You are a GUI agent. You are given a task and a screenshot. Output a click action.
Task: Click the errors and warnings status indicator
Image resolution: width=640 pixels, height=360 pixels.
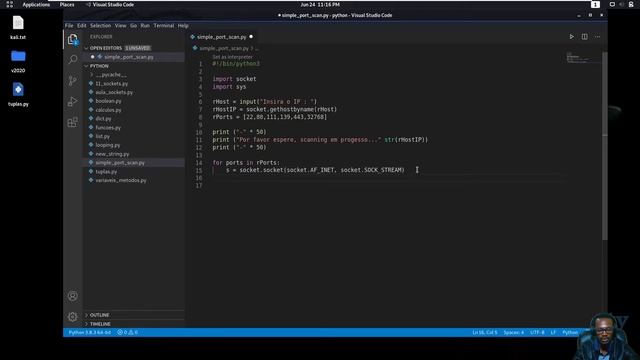pyautogui.click(x=128, y=332)
